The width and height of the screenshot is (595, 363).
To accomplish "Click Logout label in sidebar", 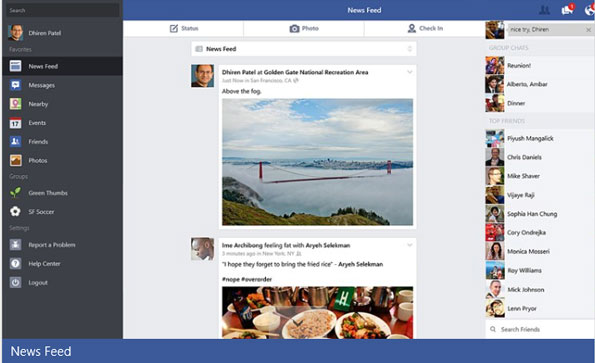I will (x=38, y=283).
